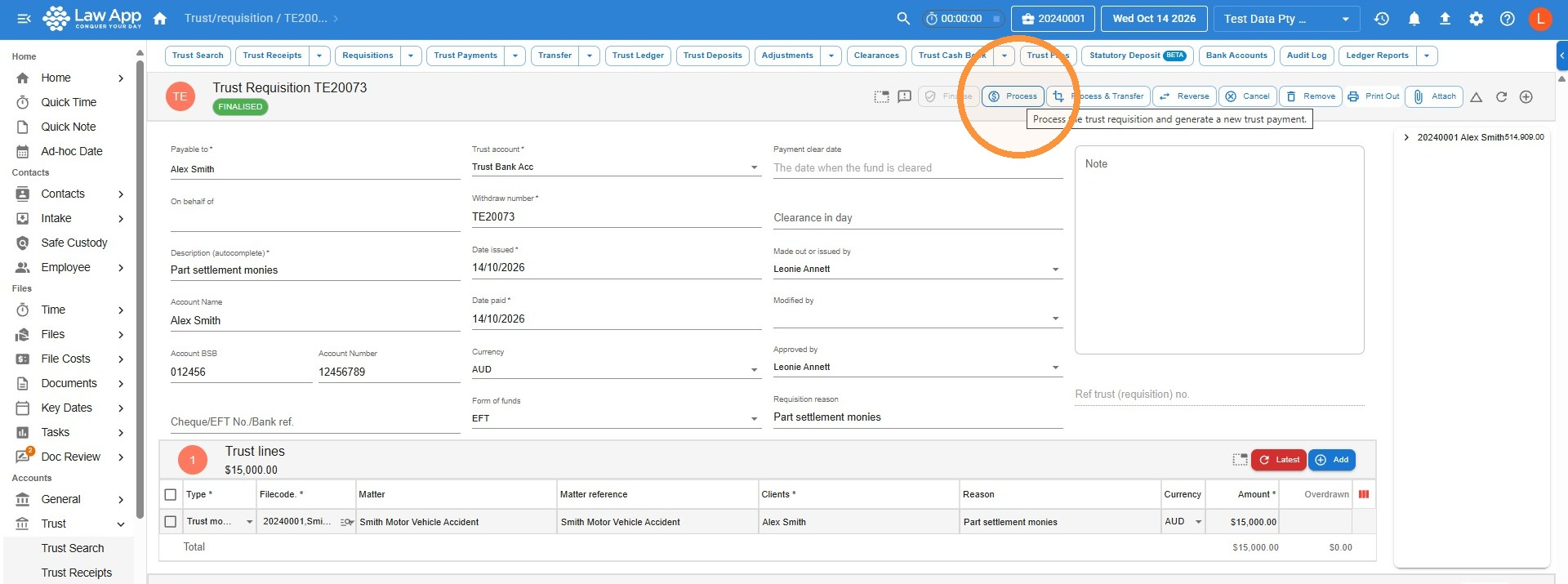Open the Trust Ledger tab
1568x584 pixels.
coord(638,56)
